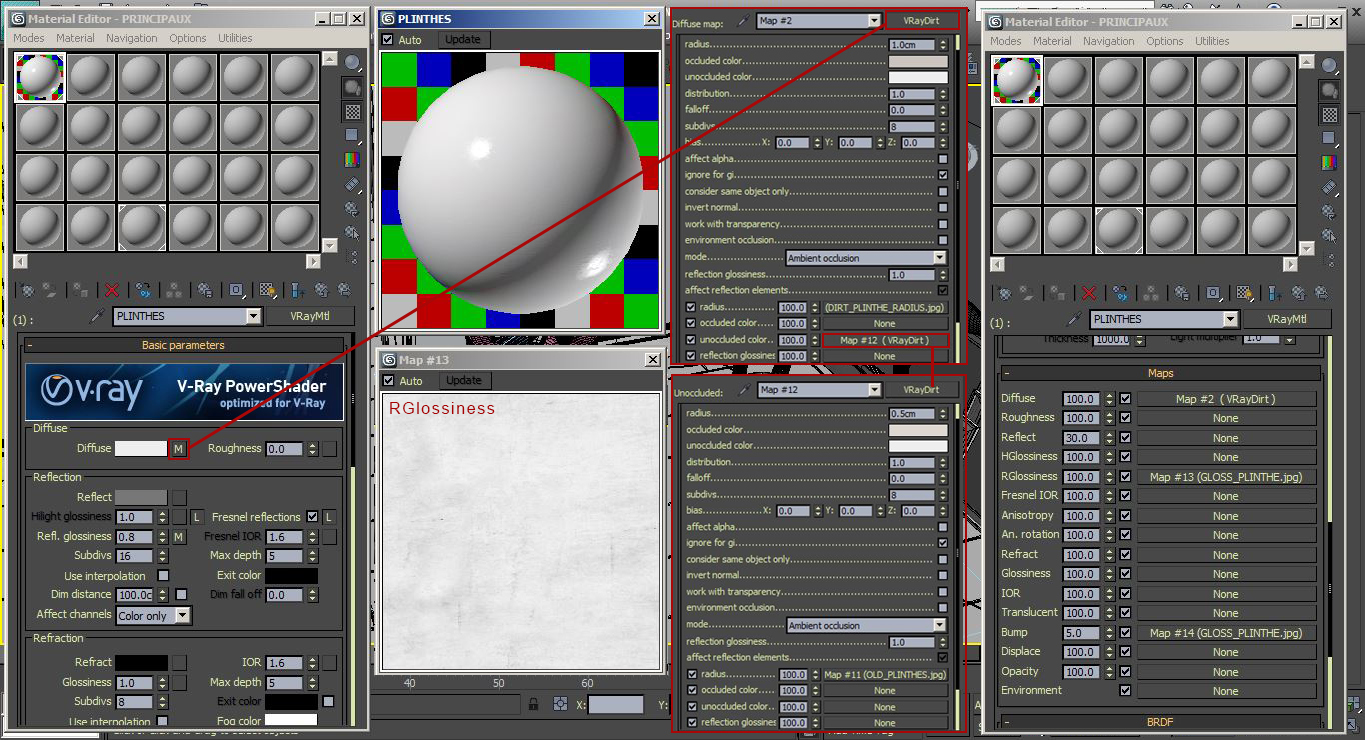
Task: Toggle Use interpolation checkbox under Reflection
Action: (163, 575)
